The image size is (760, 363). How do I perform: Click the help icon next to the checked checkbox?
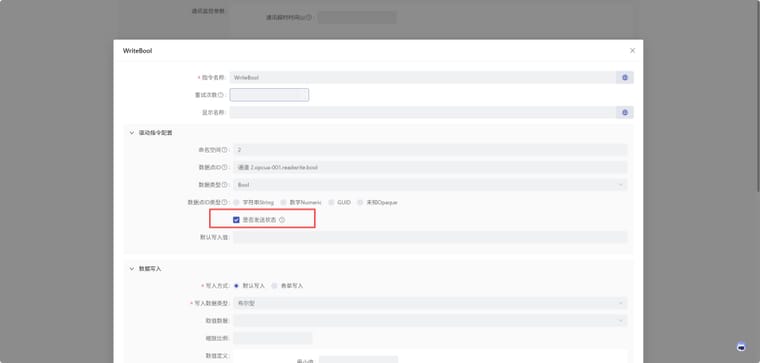(x=282, y=220)
